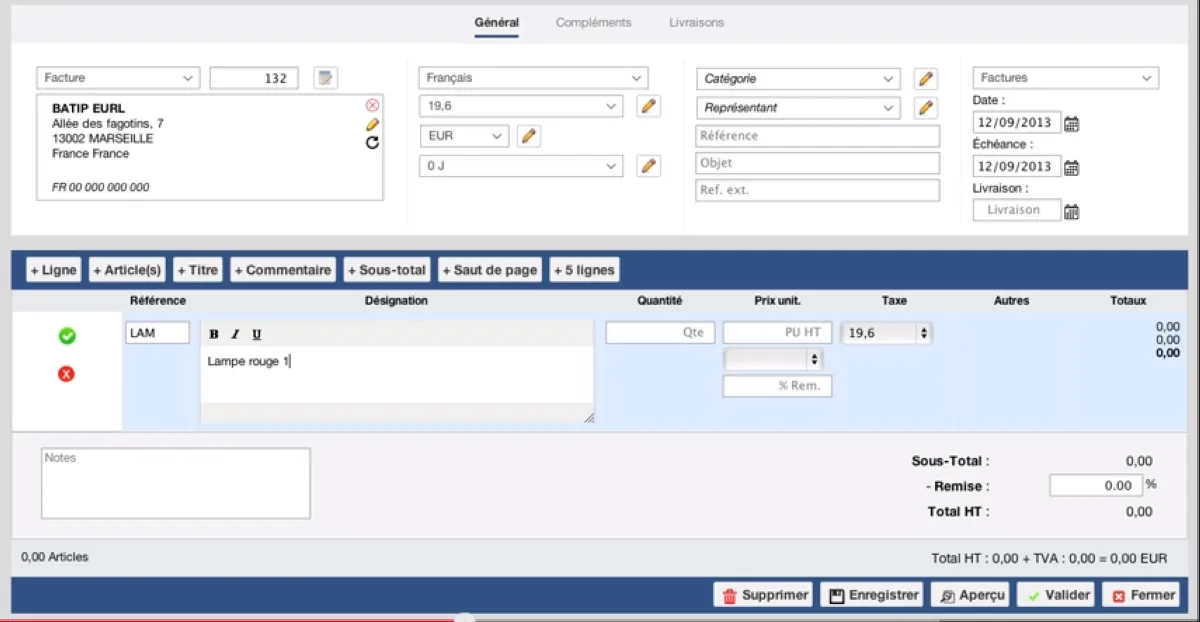
Task: Confirm line with green check icon
Action: (67, 336)
